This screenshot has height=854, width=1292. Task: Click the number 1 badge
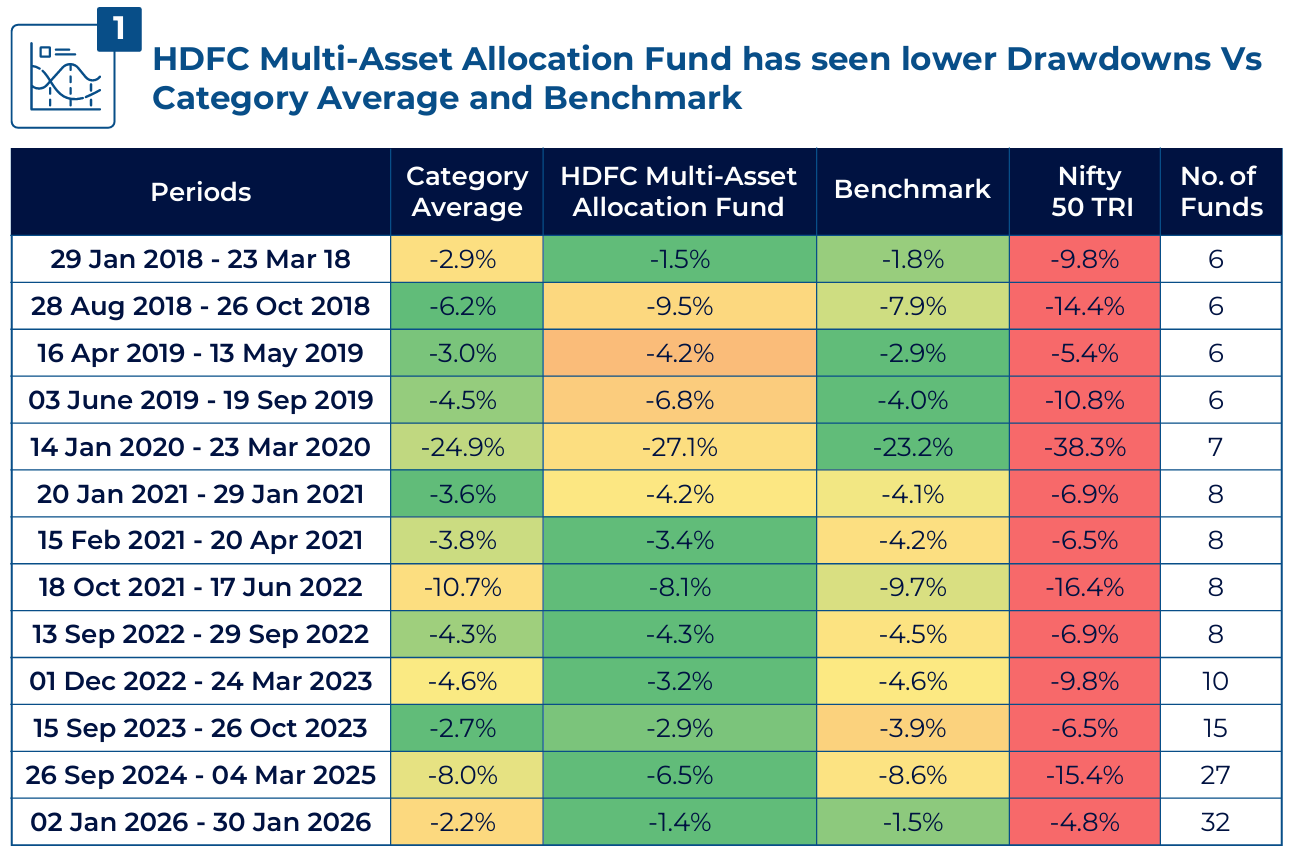(x=119, y=29)
